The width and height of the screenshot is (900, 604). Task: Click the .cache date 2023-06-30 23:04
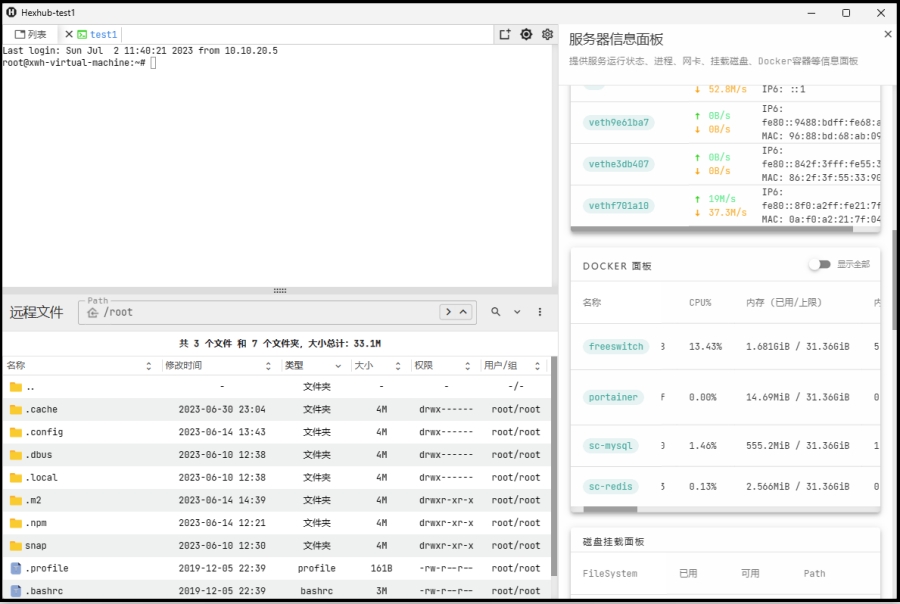pyautogui.click(x=222, y=409)
